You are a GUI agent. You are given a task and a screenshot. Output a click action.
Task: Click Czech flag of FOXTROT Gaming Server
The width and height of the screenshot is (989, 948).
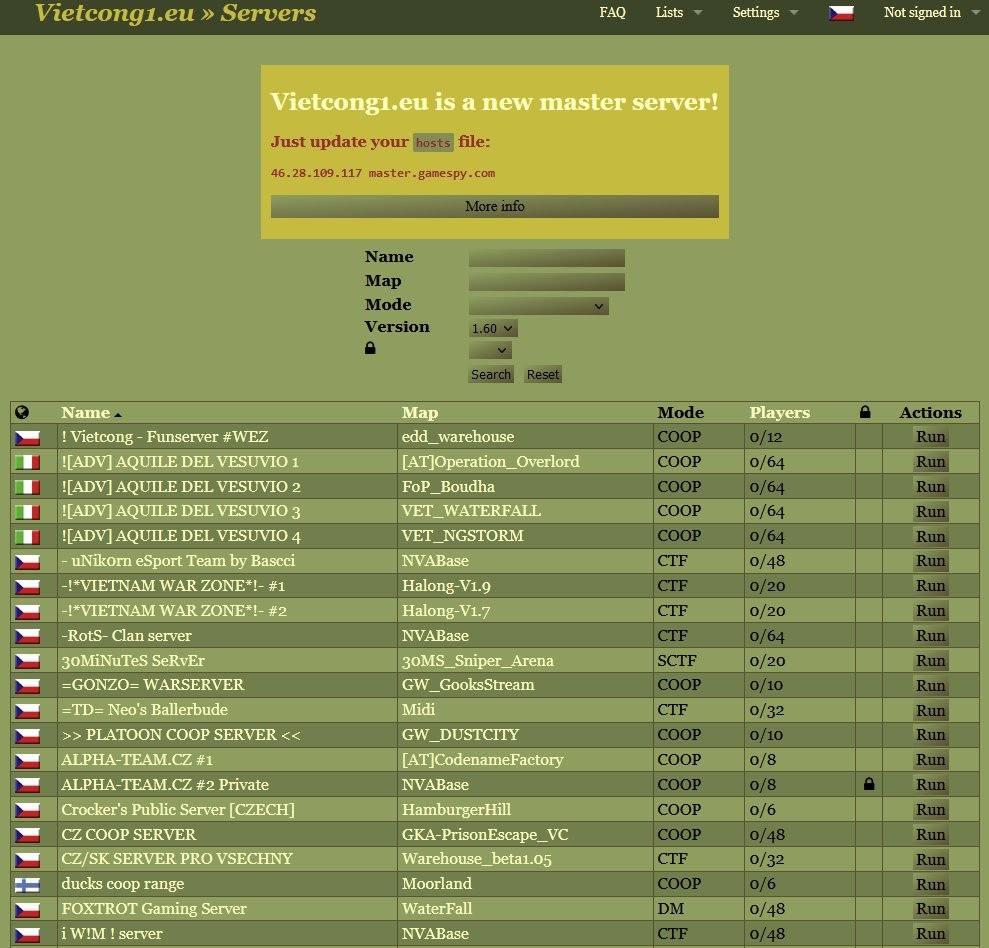pyautogui.click(x=27, y=910)
